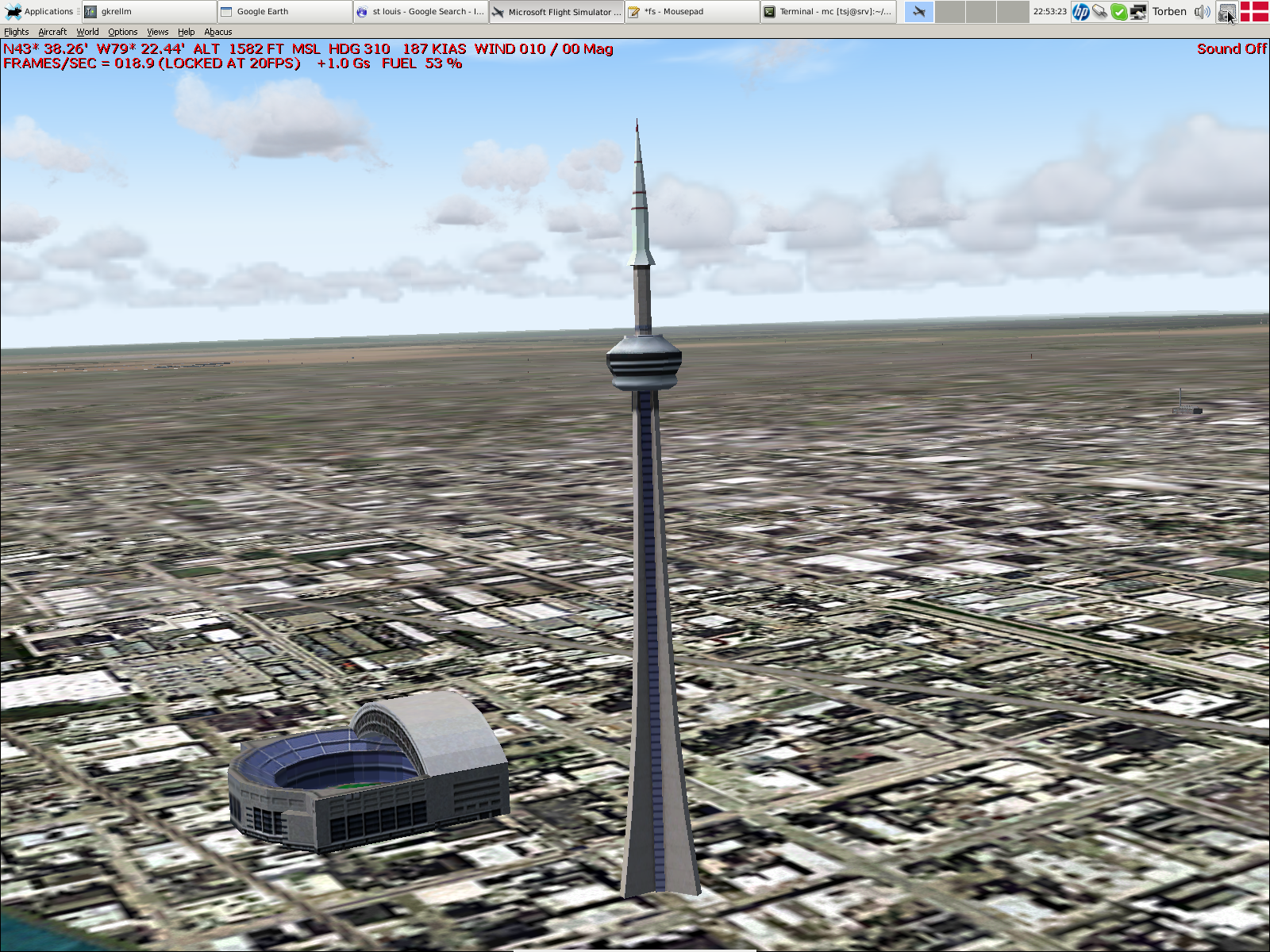Click the Danish flag keyboard layout icon
The image size is (1270, 952).
(1254, 11)
